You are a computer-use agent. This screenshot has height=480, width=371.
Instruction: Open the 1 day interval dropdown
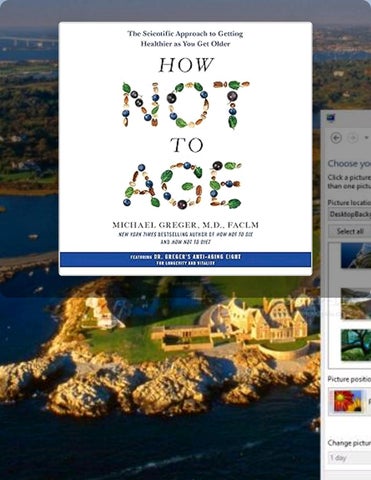point(350,458)
